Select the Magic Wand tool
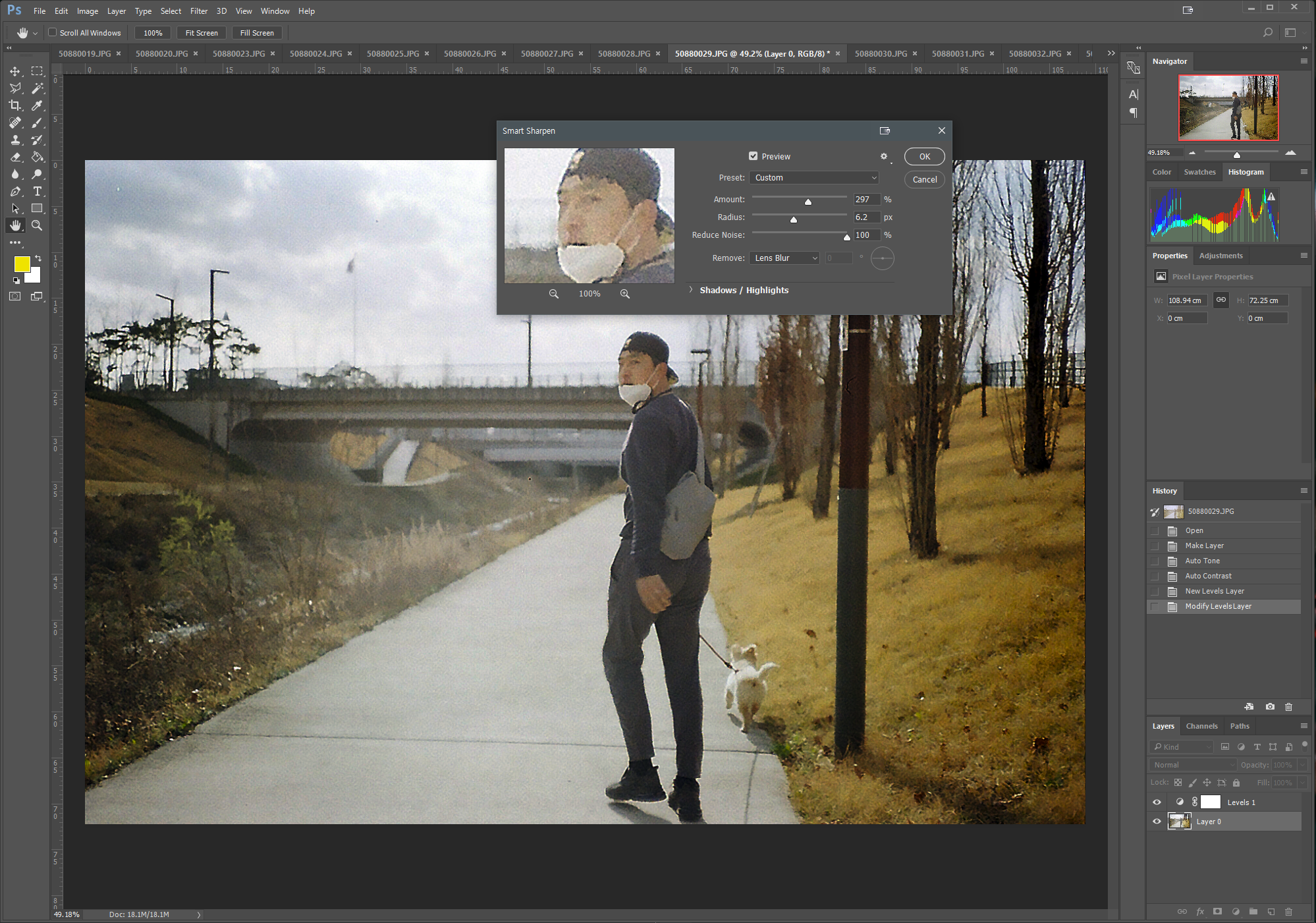Screen dimensions: 1316x923 click(38, 88)
